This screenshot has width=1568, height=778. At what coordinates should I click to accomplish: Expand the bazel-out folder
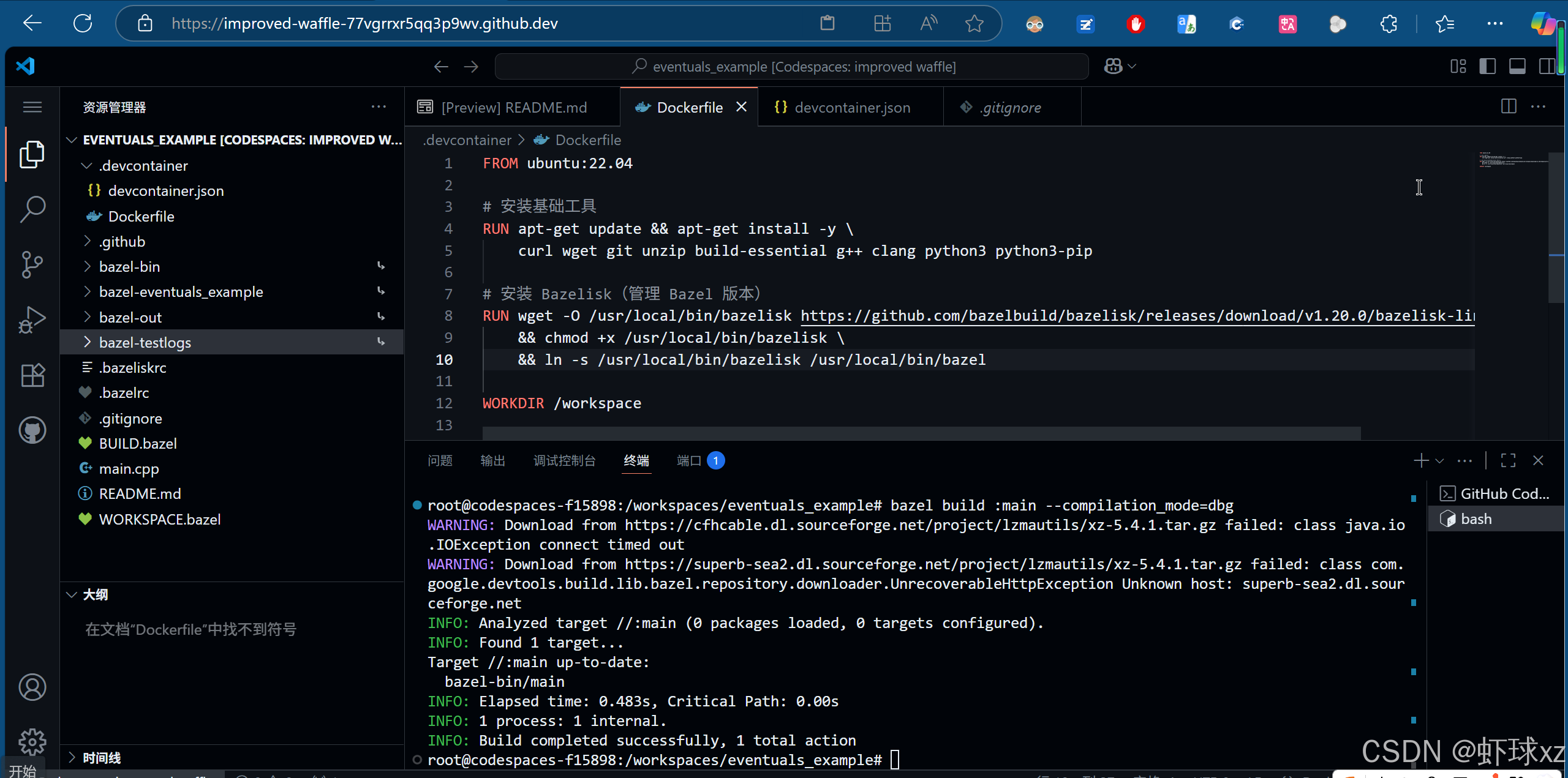pyautogui.click(x=232, y=317)
